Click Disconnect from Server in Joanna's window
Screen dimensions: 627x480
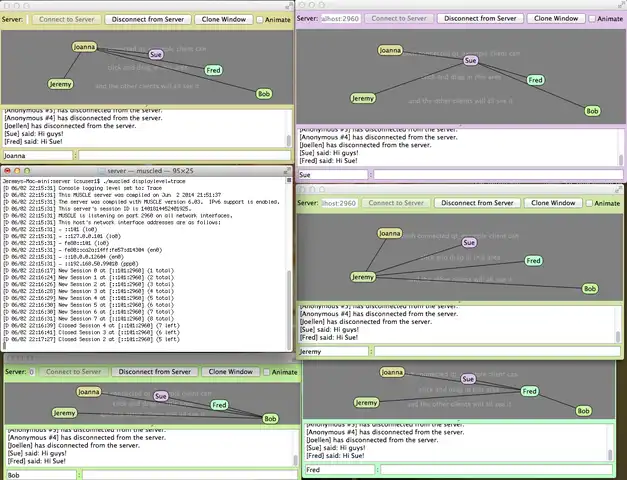click(148, 19)
